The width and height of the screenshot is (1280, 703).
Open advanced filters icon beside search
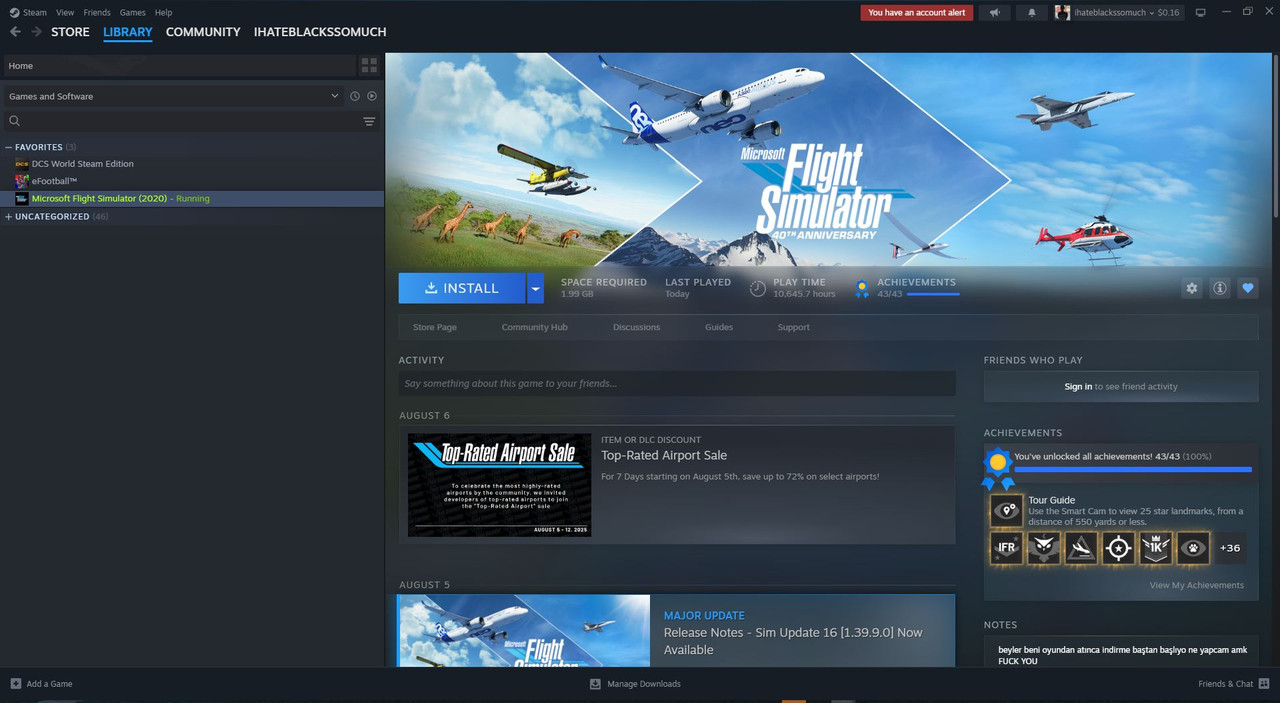pos(369,121)
